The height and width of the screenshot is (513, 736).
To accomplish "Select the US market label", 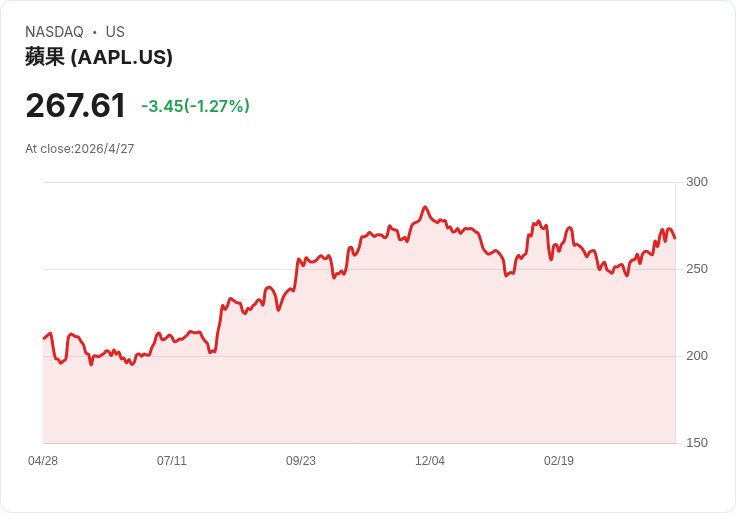I will (115, 32).
